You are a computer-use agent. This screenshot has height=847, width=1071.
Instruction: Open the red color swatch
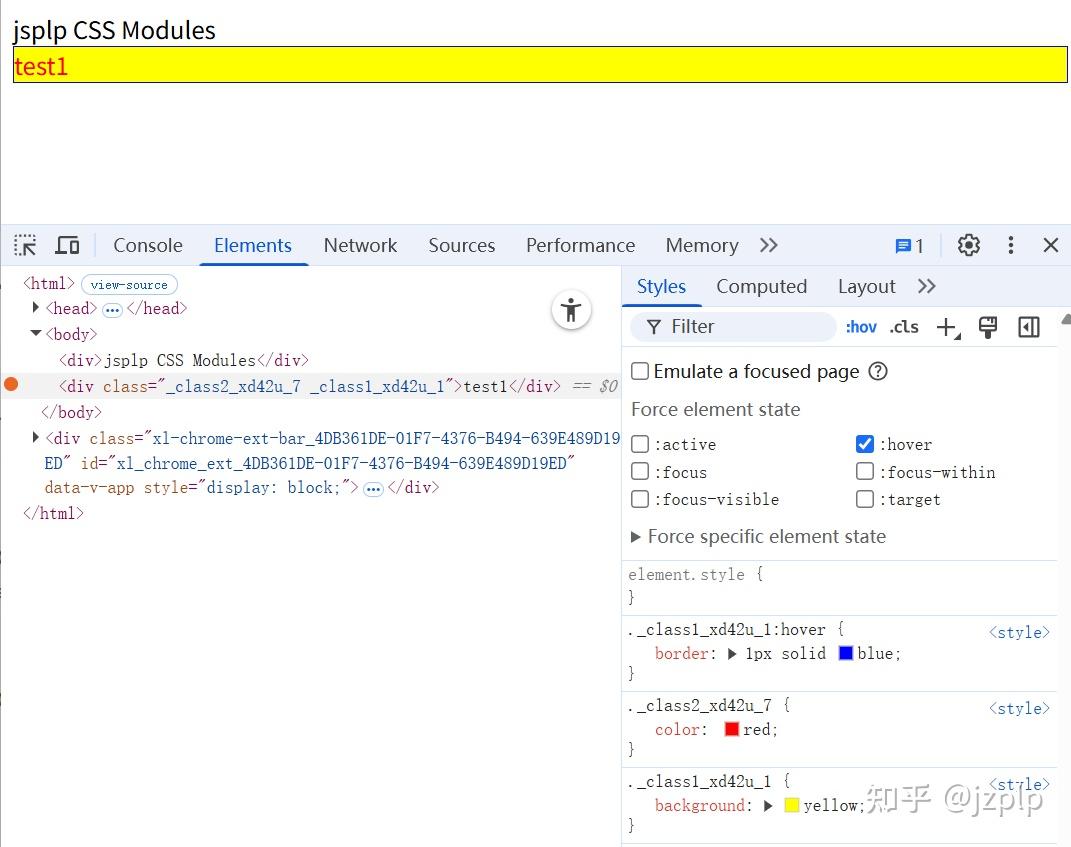pos(732,729)
